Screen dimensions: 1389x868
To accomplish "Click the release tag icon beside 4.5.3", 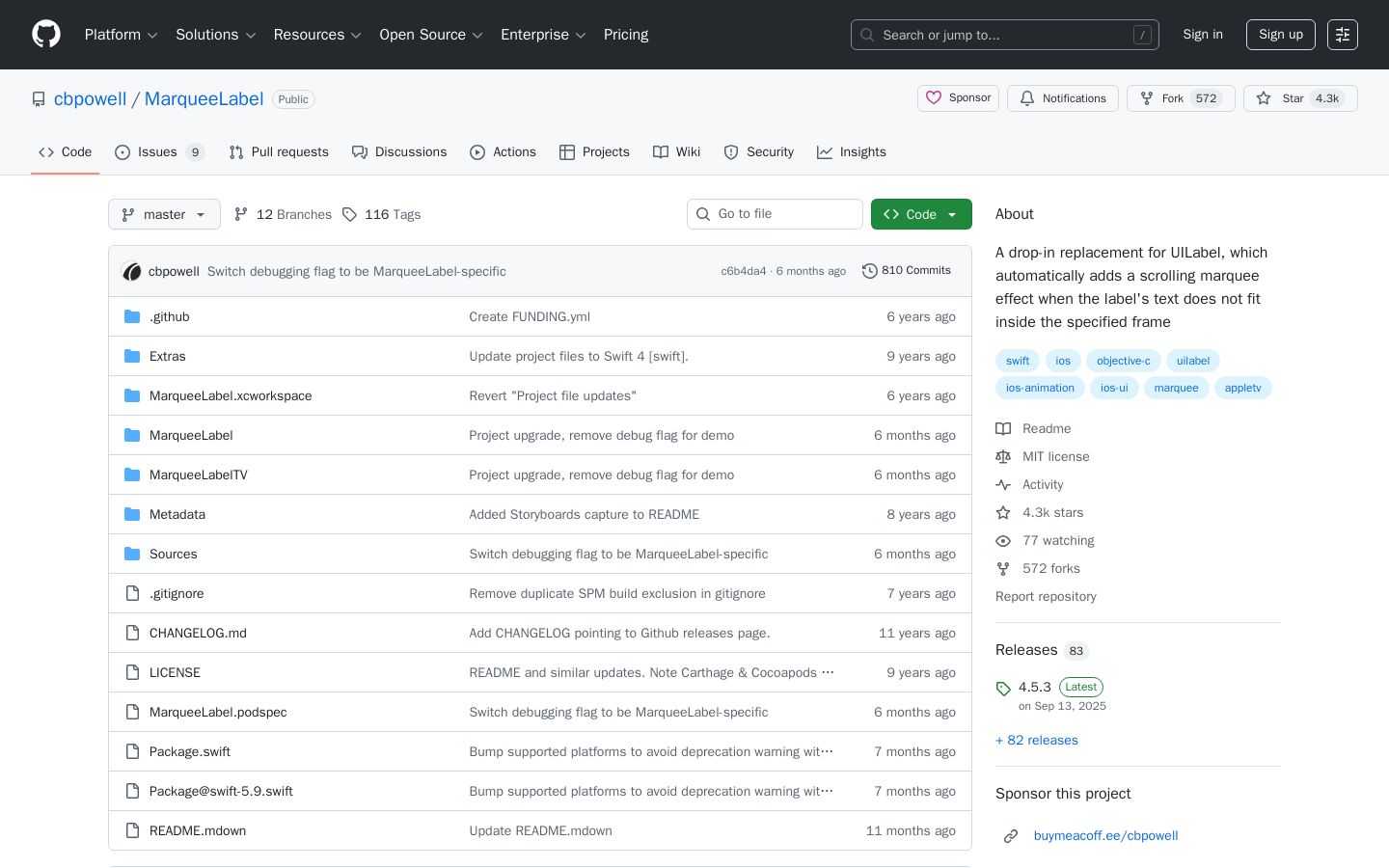I will point(1003,689).
